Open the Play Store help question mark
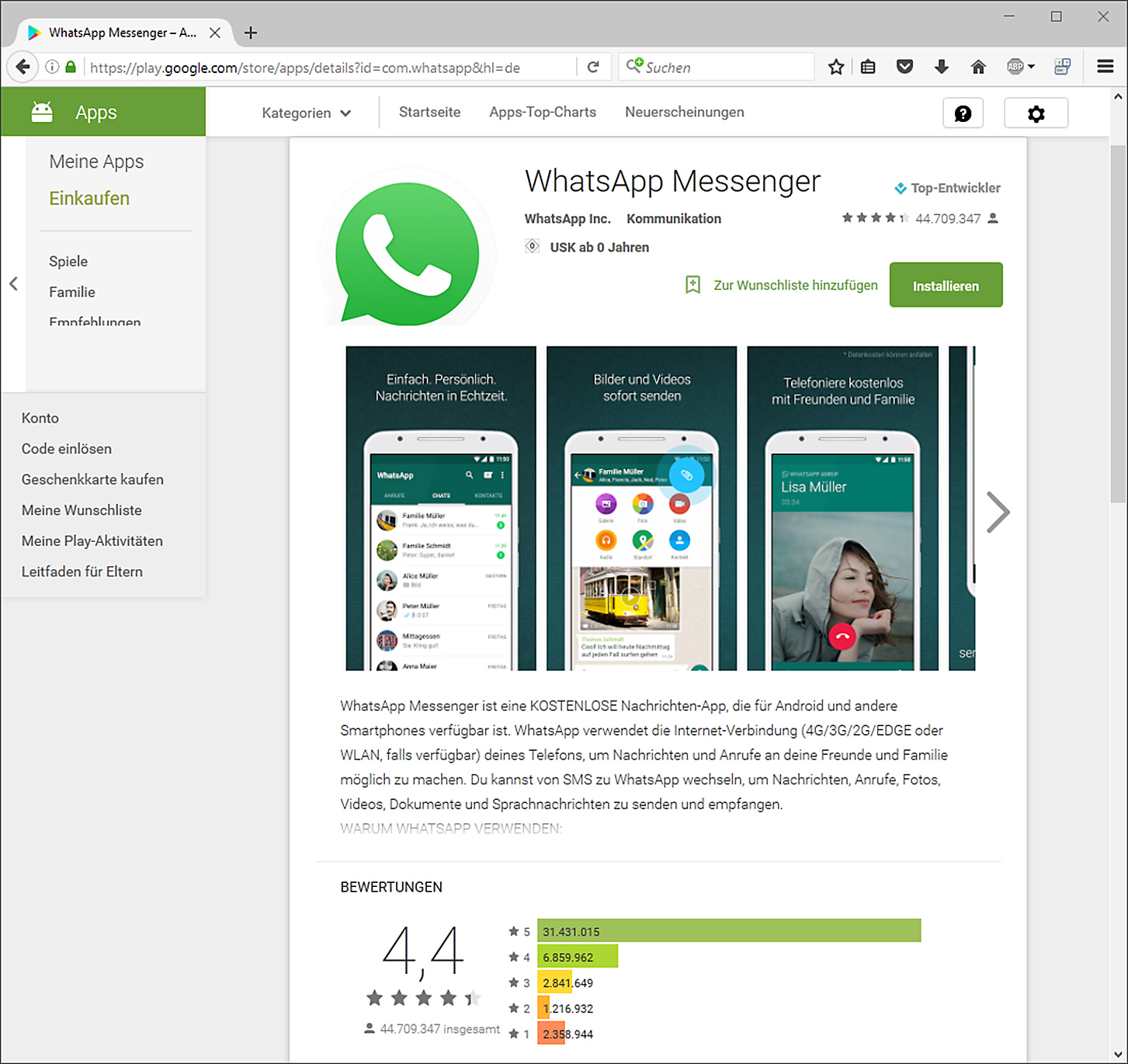 click(963, 113)
